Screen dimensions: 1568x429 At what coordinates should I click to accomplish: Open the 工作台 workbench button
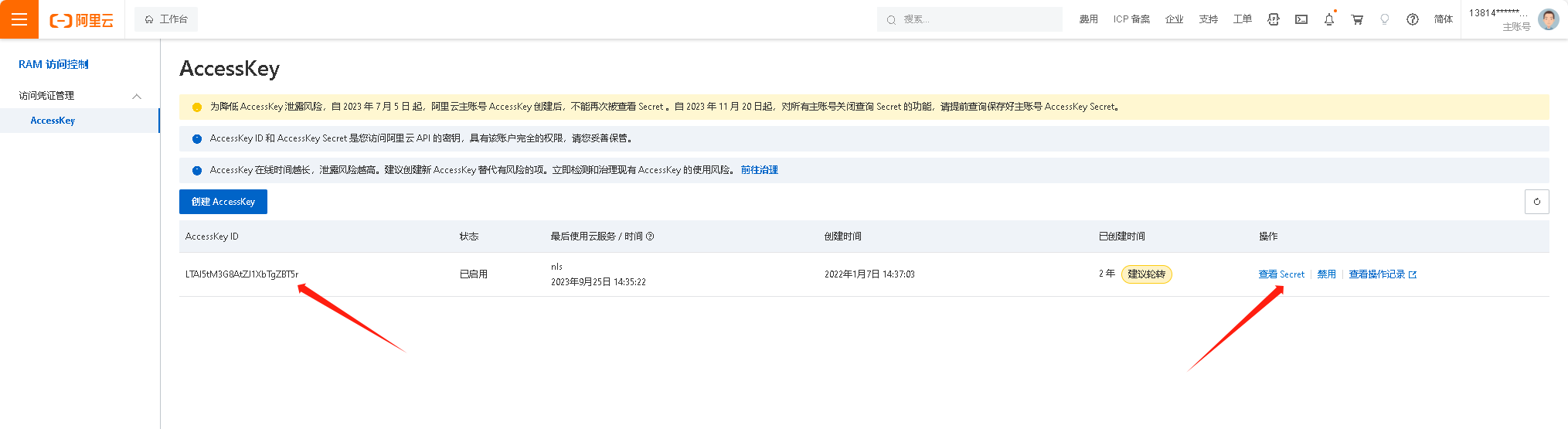[166, 19]
